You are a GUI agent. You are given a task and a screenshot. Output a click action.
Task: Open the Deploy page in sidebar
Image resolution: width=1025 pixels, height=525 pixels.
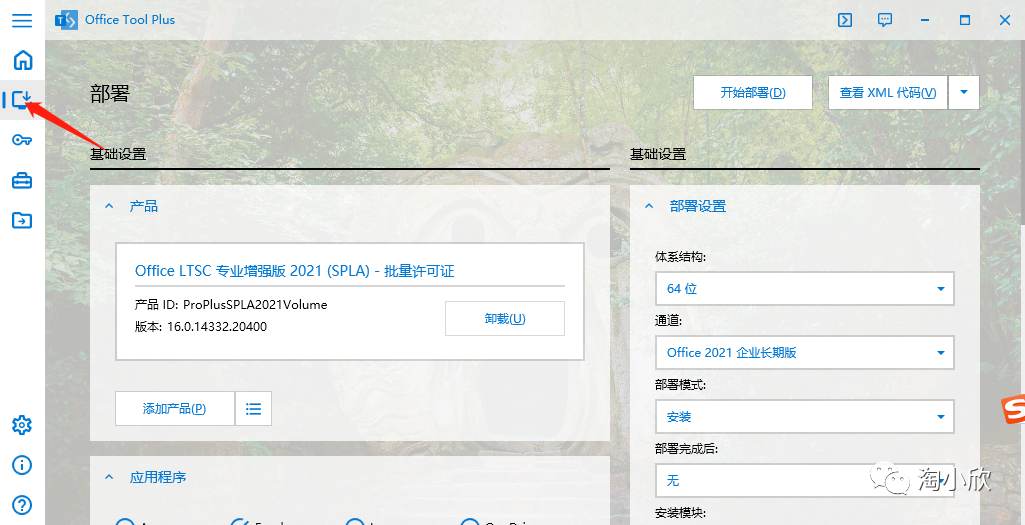(22, 100)
